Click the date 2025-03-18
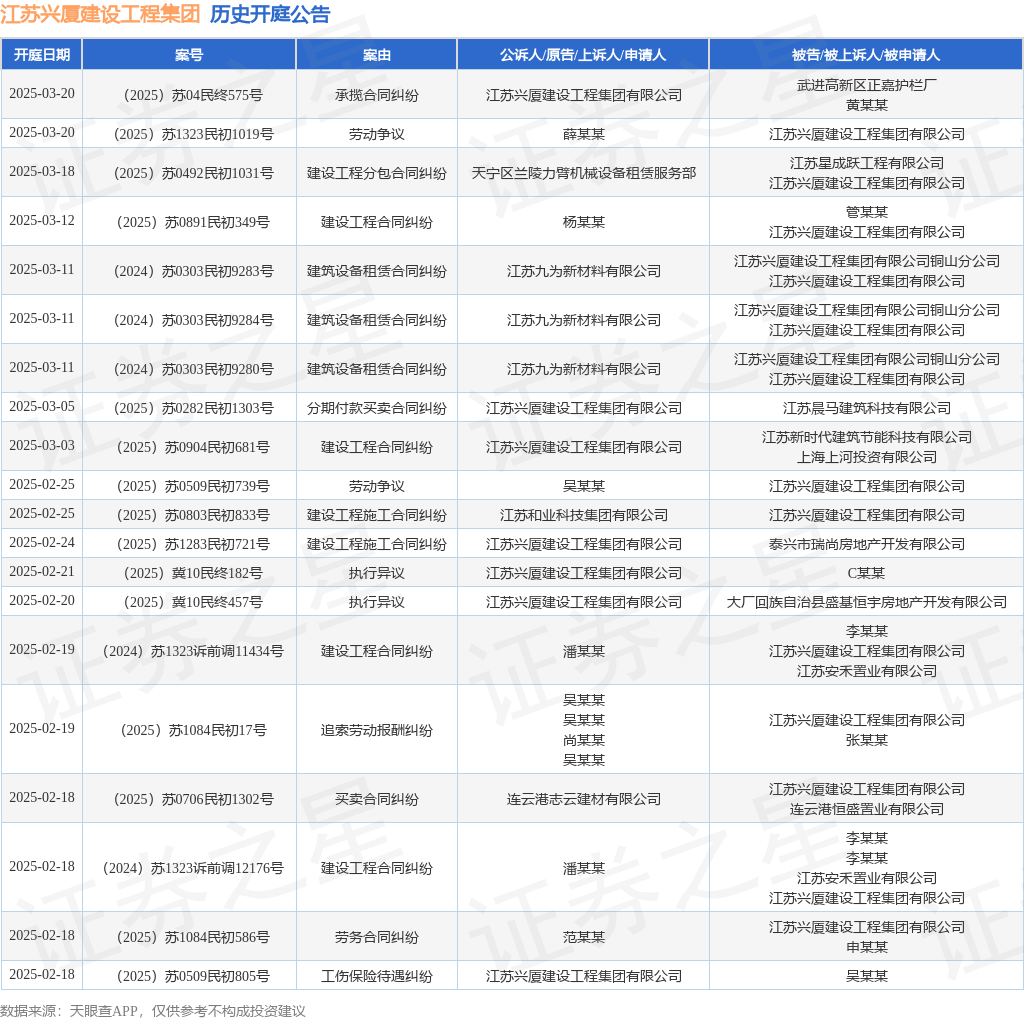Viewport: 1024px width, 1020px height. 42,172
